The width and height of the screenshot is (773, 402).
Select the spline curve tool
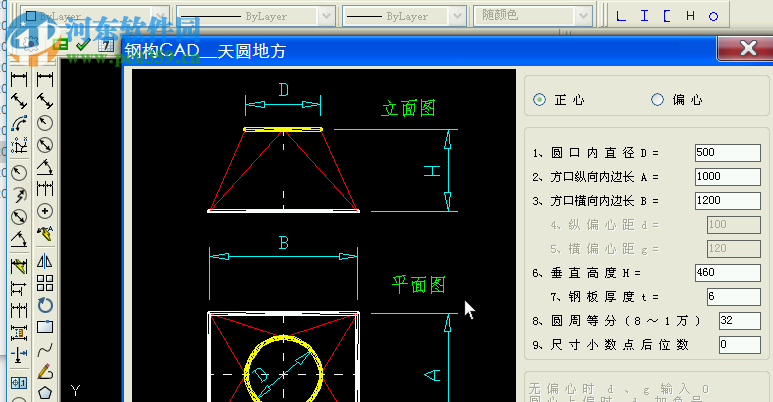click(x=45, y=349)
